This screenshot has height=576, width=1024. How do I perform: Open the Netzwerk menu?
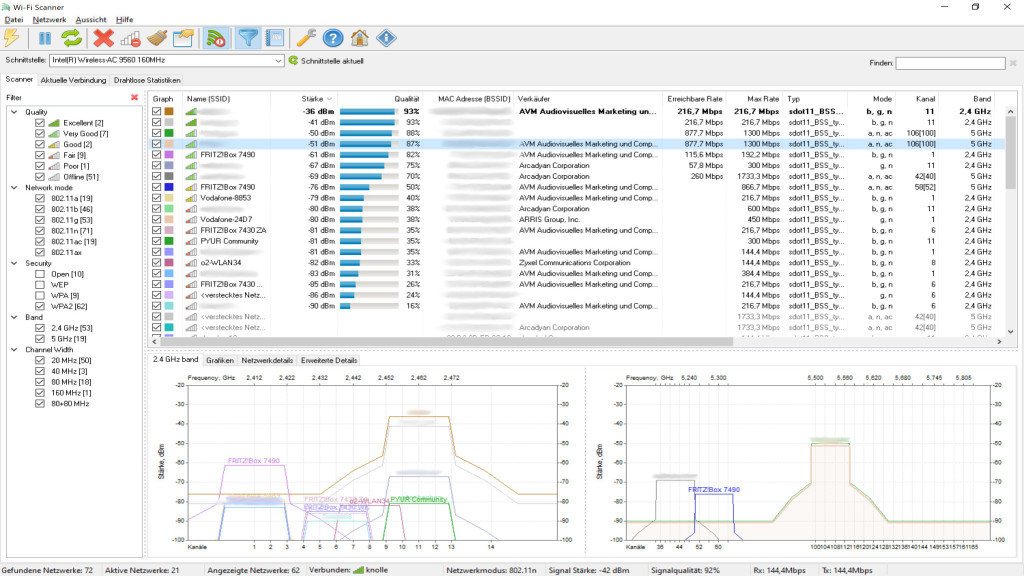click(49, 19)
